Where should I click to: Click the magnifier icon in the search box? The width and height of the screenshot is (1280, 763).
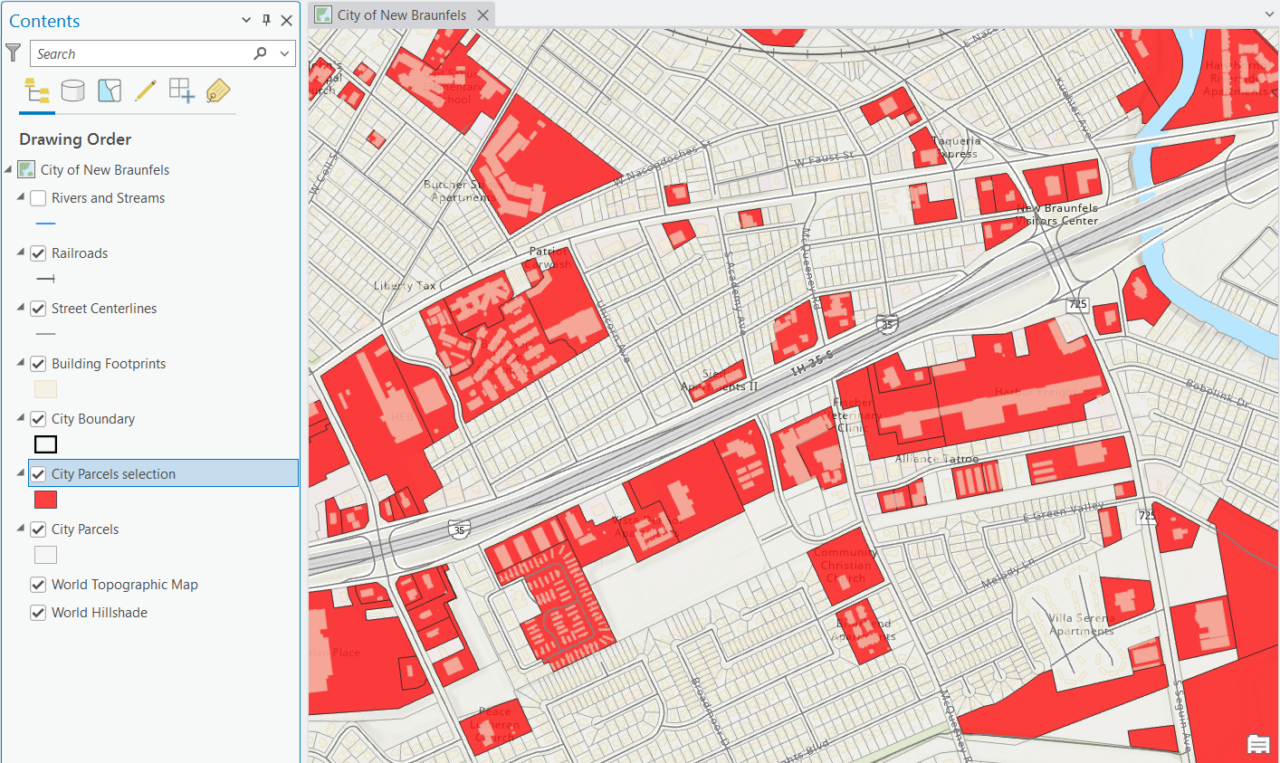click(259, 53)
